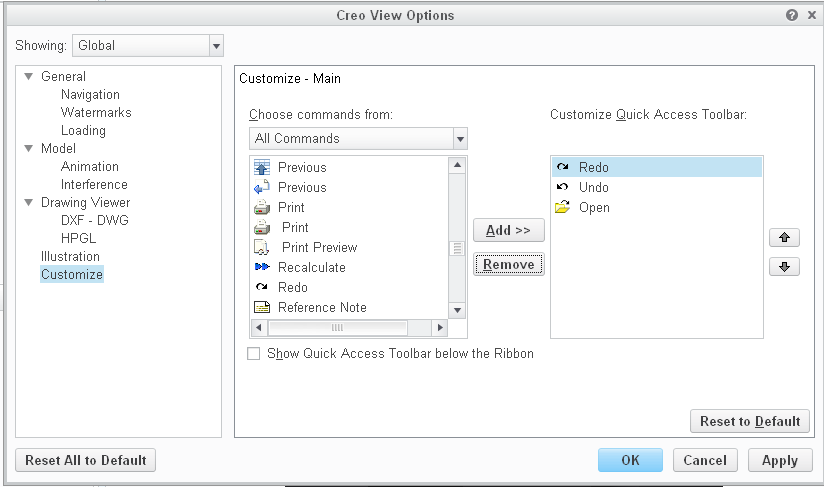Screen dimensions: 824x487
Task: Click command list scroll right arrow
Action: [x=440, y=328]
